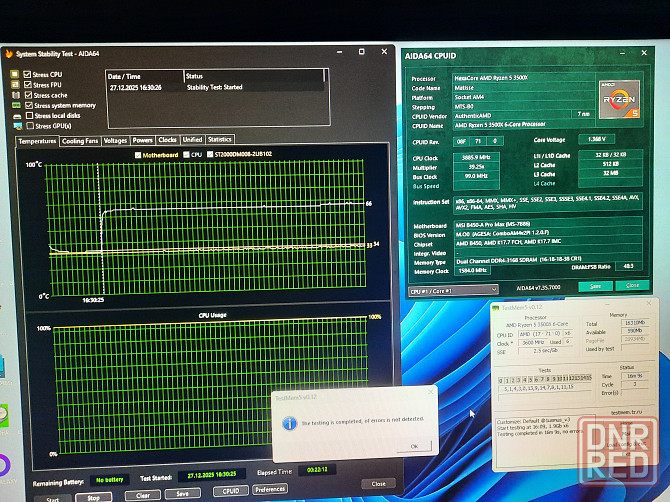670x502 pixels.
Task: Click the 66 temperature reading on graph
Action: point(369,204)
